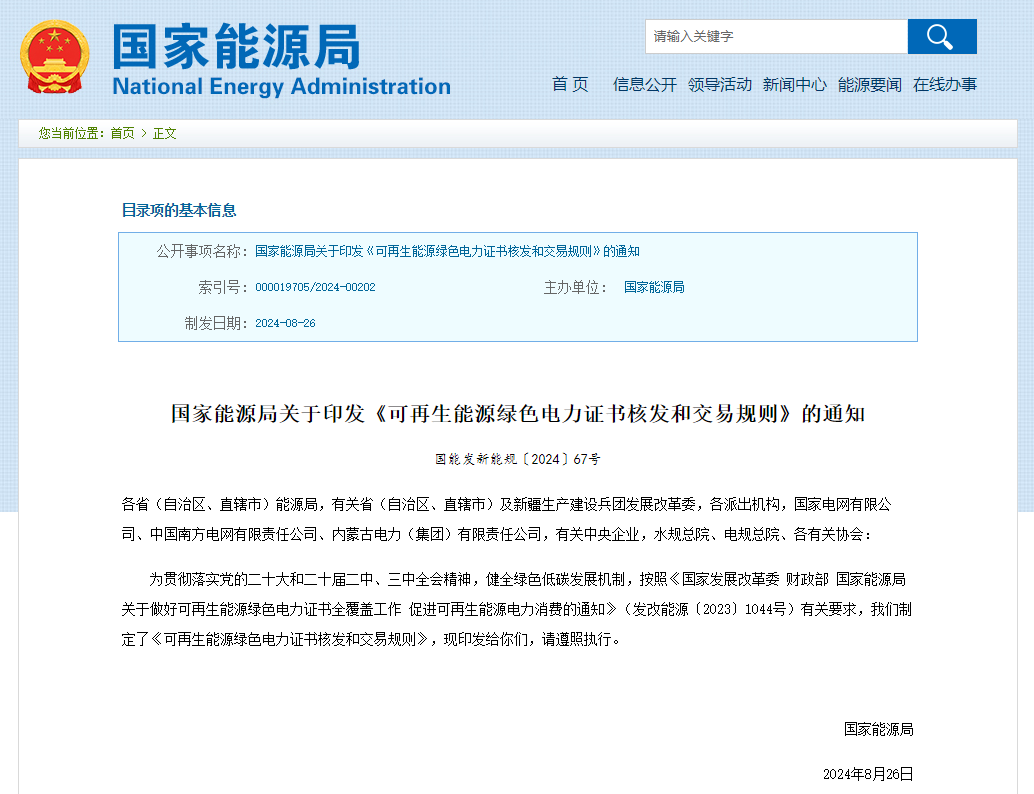
Task: Click the blue 公开事项名称 notice title
Action: click(x=447, y=251)
